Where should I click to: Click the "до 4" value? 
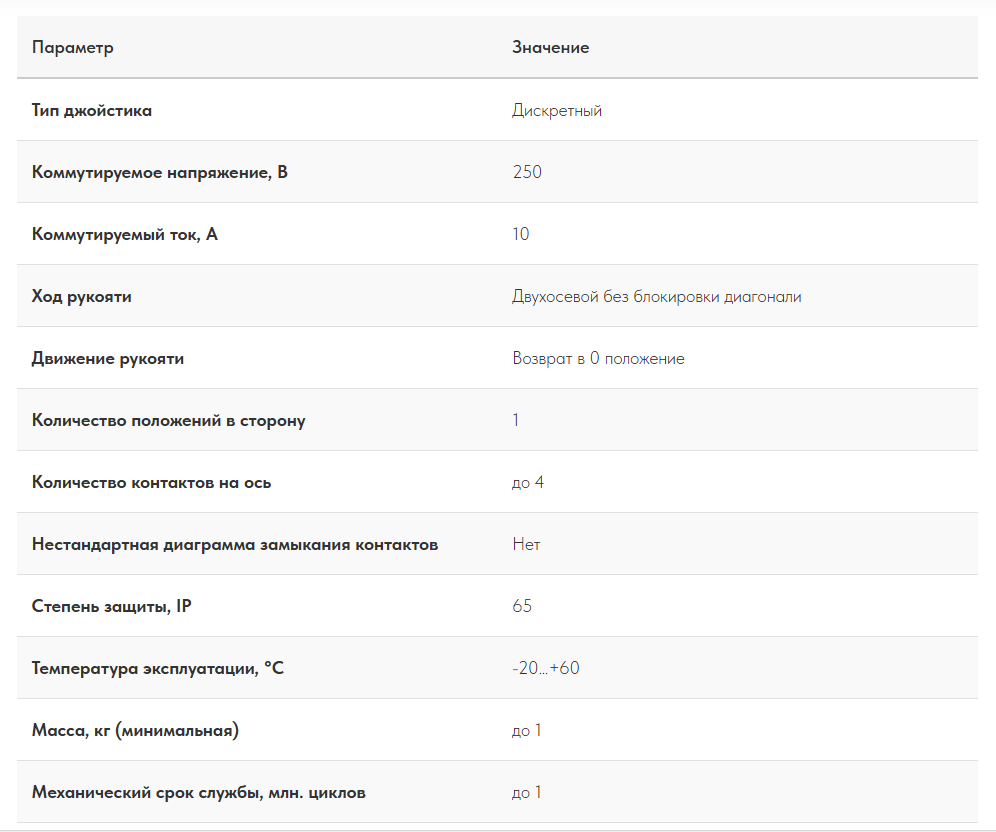pyautogui.click(x=528, y=483)
